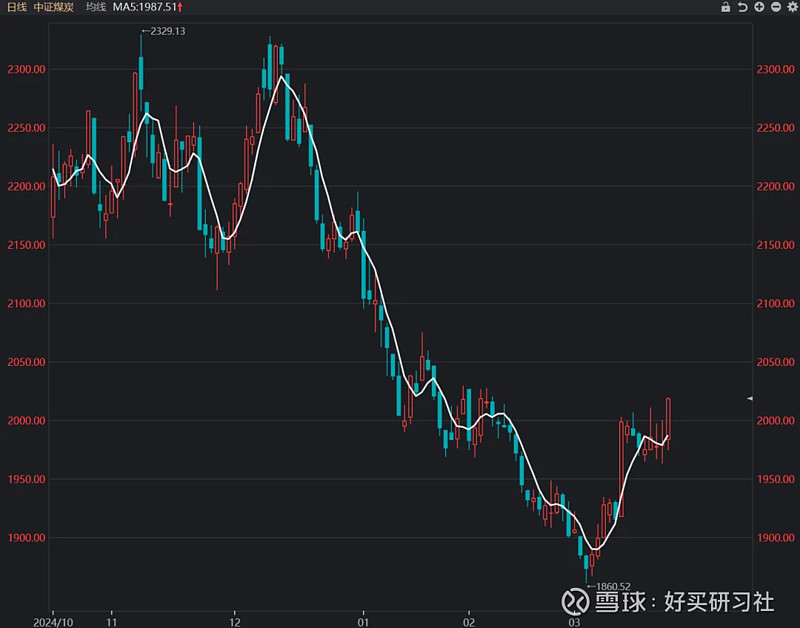Toggle the chart lock icon
This screenshot has width=800, height=628.
point(725,7)
